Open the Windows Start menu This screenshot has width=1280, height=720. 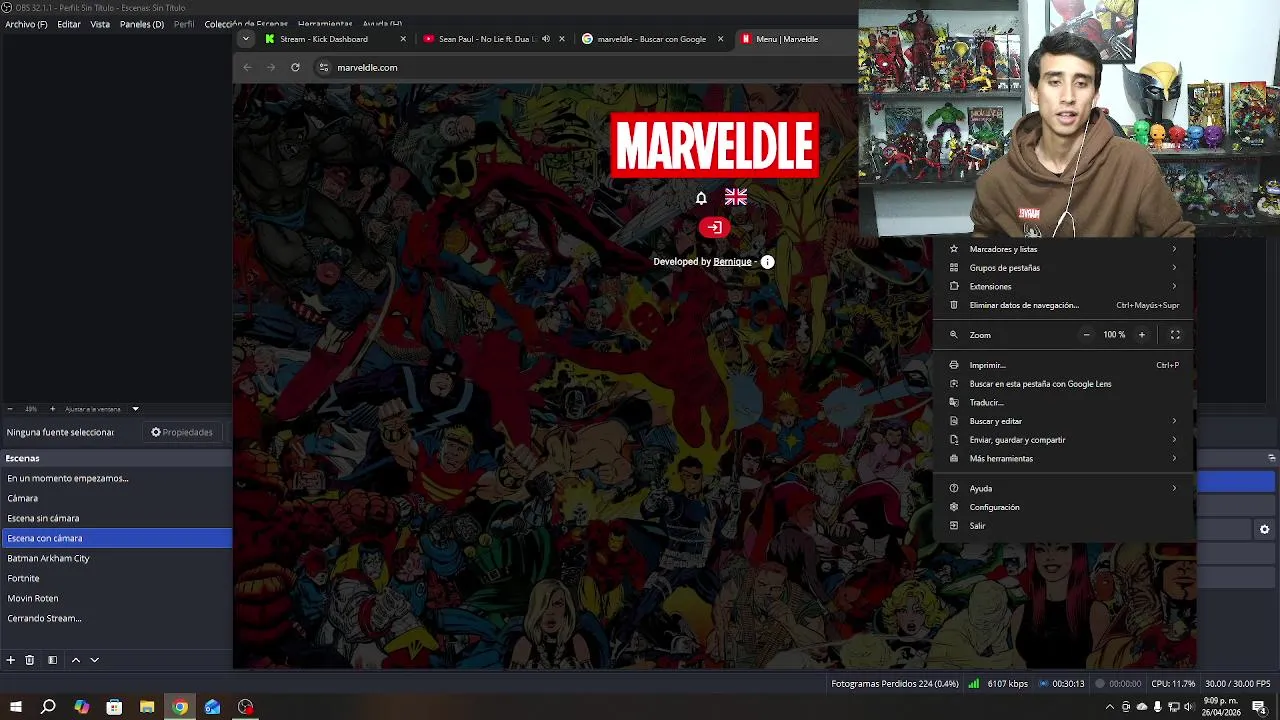[15, 707]
